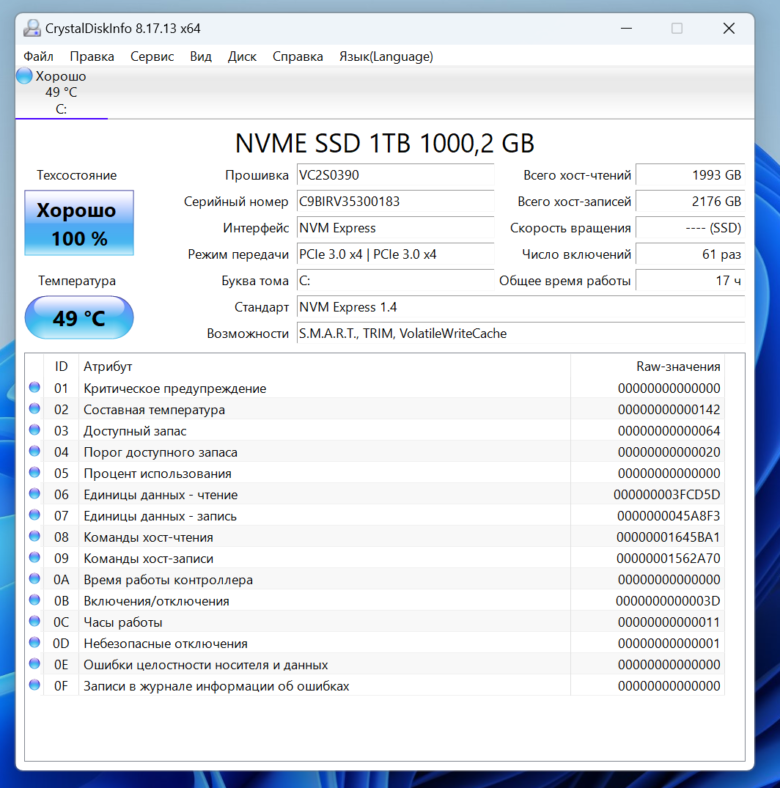This screenshot has height=788, width=780.
Task: Click raw value 000000003FCD5D
Action: coord(666,495)
